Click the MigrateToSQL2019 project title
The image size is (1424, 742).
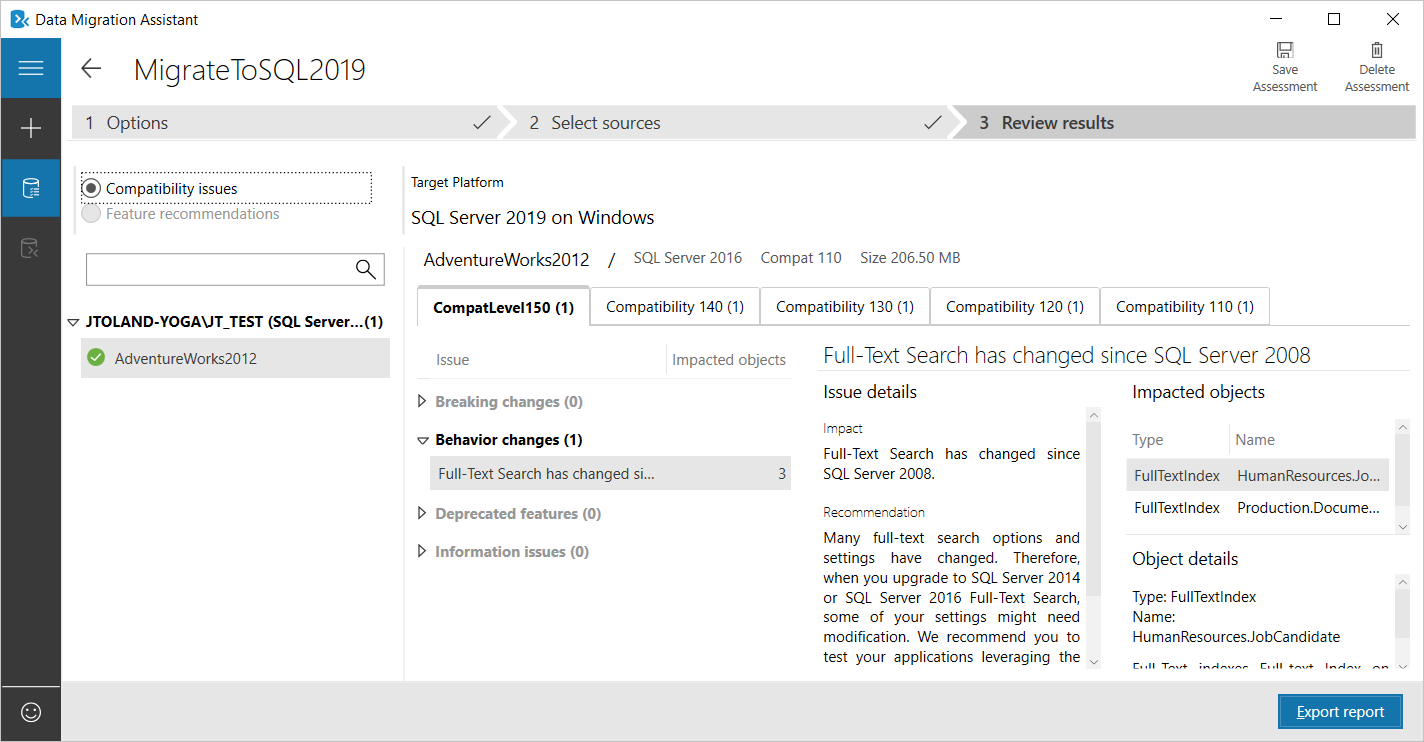[250, 69]
